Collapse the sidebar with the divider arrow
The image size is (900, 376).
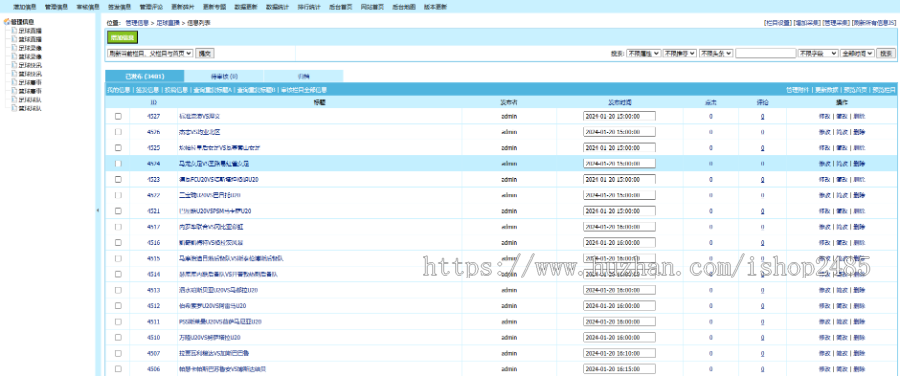point(98,211)
